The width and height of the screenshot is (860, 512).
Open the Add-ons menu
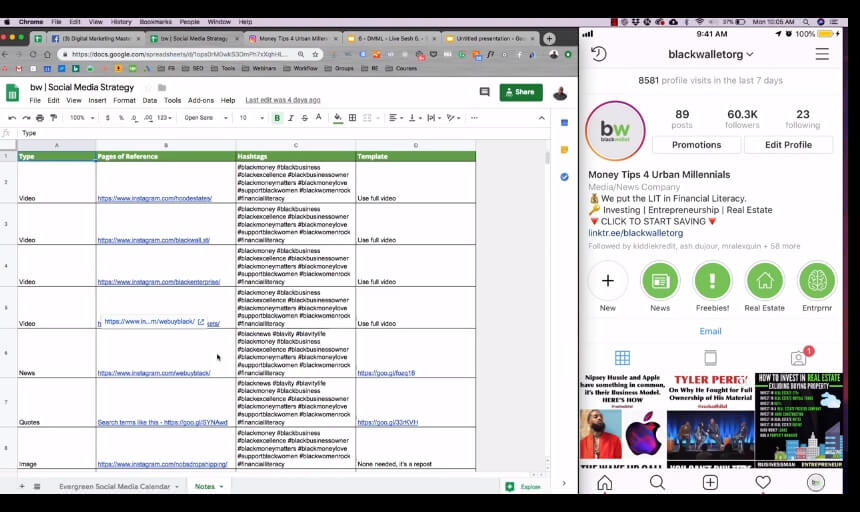pyautogui.click(x=201, y=100)
